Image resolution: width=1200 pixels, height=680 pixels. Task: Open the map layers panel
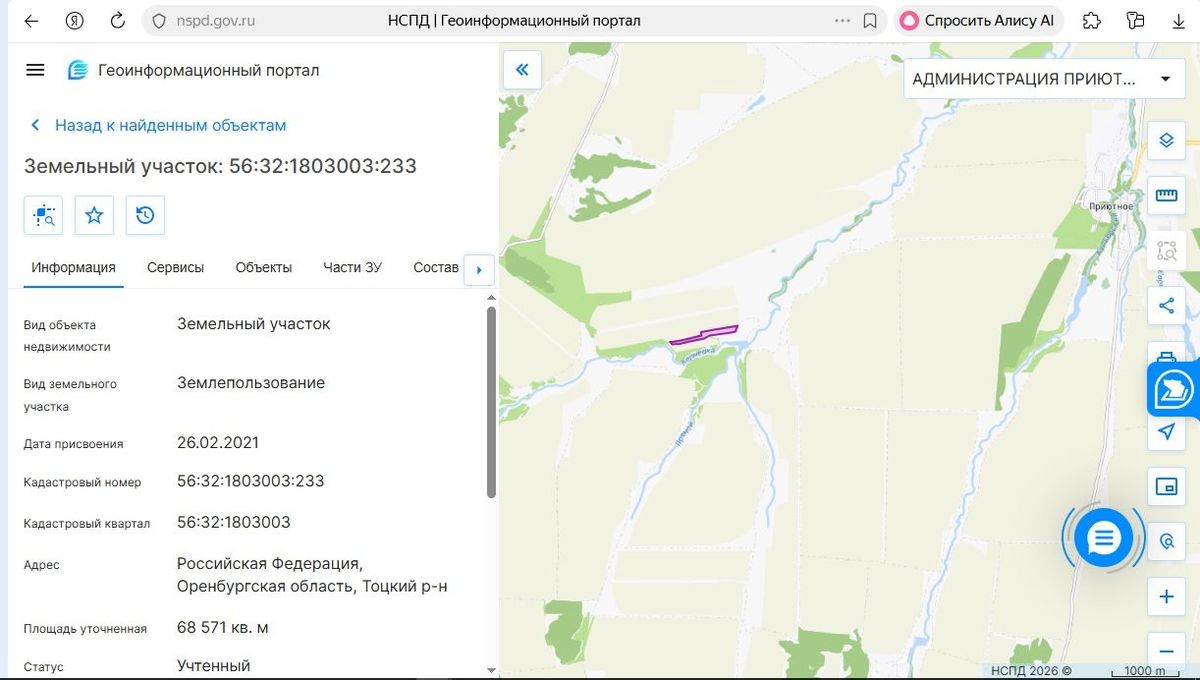coord(1166,140)
